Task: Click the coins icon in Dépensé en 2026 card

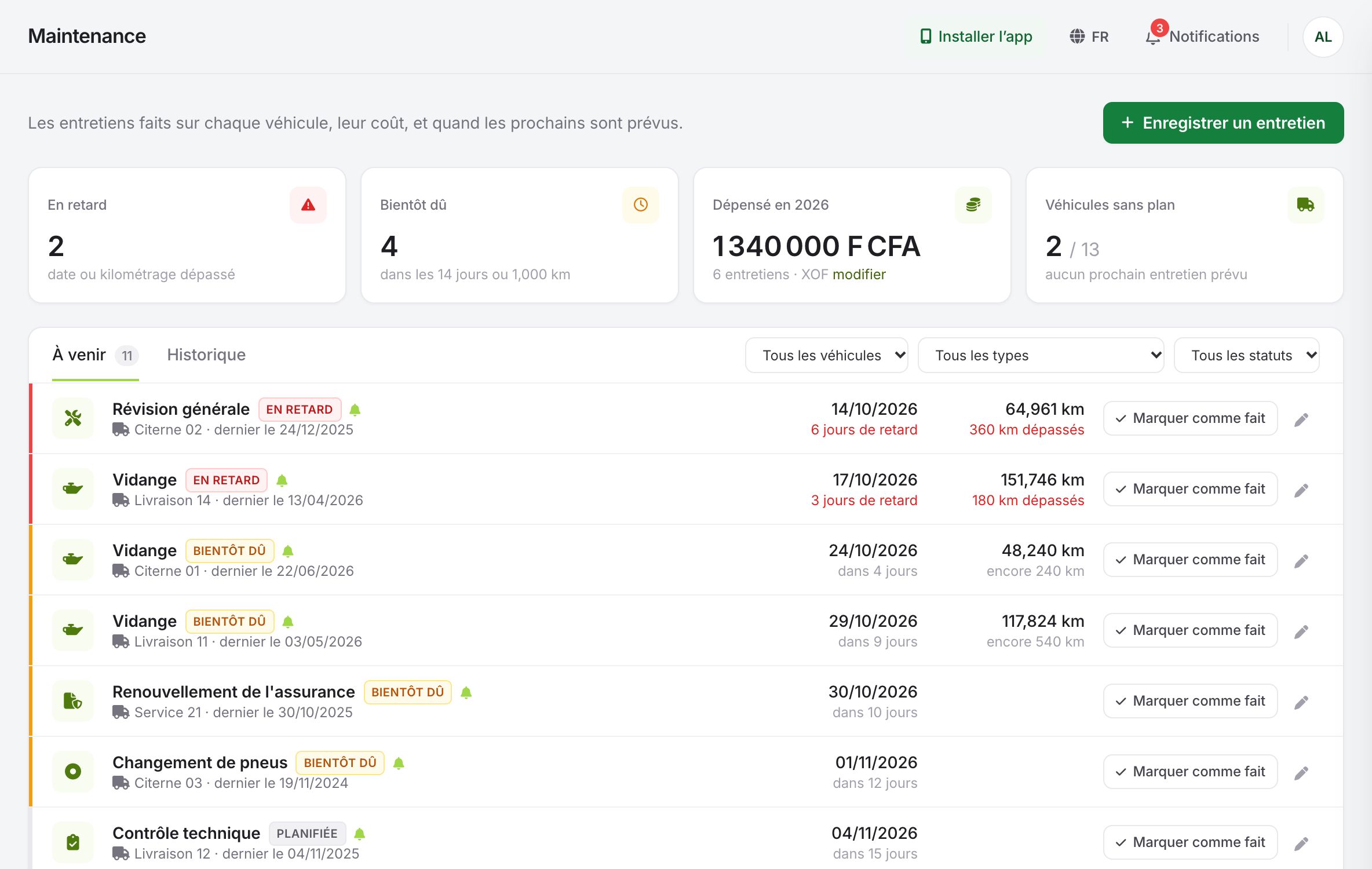Action: pyautogui.click(x=973, y=205)
